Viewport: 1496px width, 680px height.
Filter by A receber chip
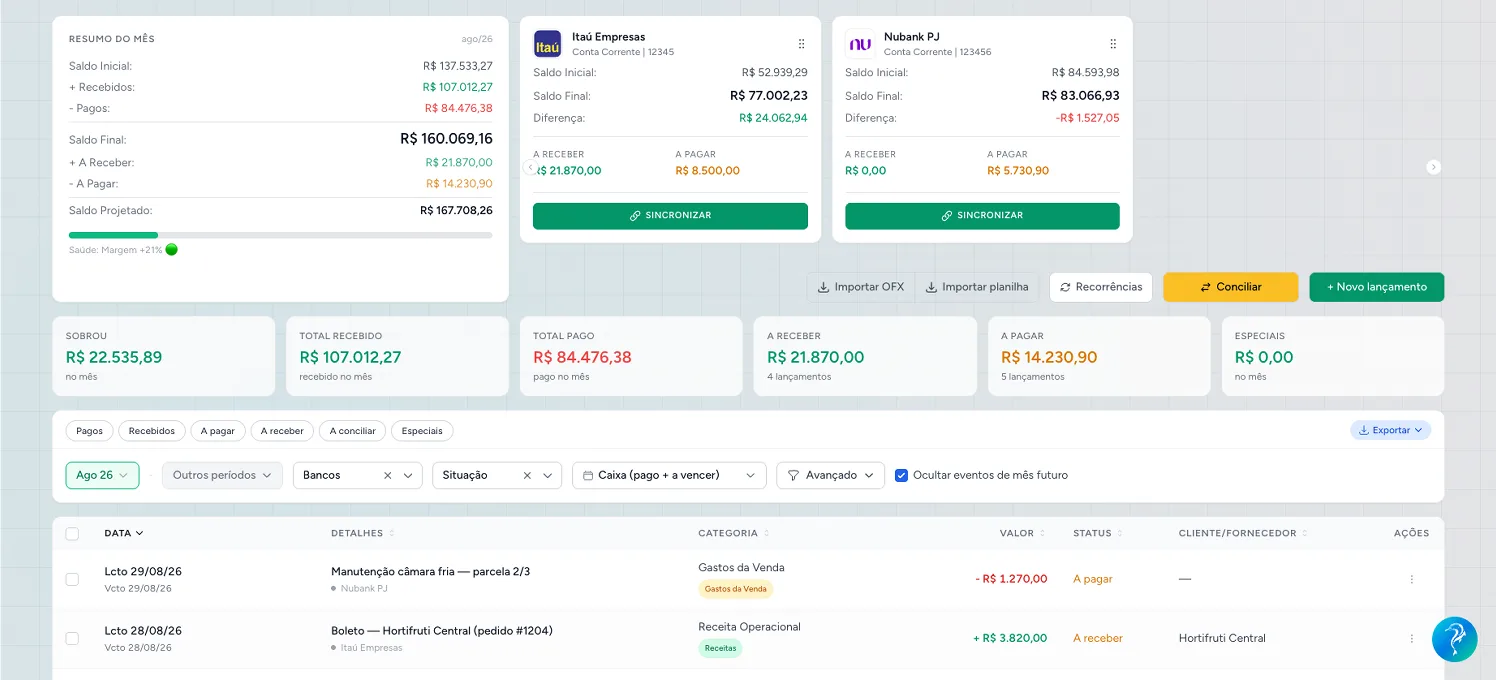[x=282, y=431]
